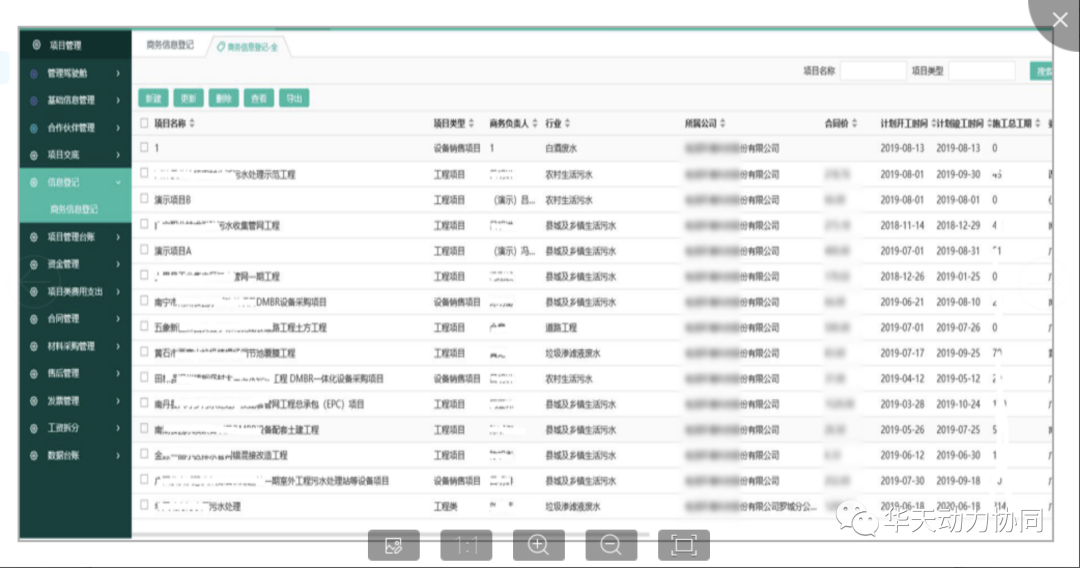Click the tag icon on 商务信息登记-全 tab
The width and height of the screenshot is (1080, 568).
221,47
